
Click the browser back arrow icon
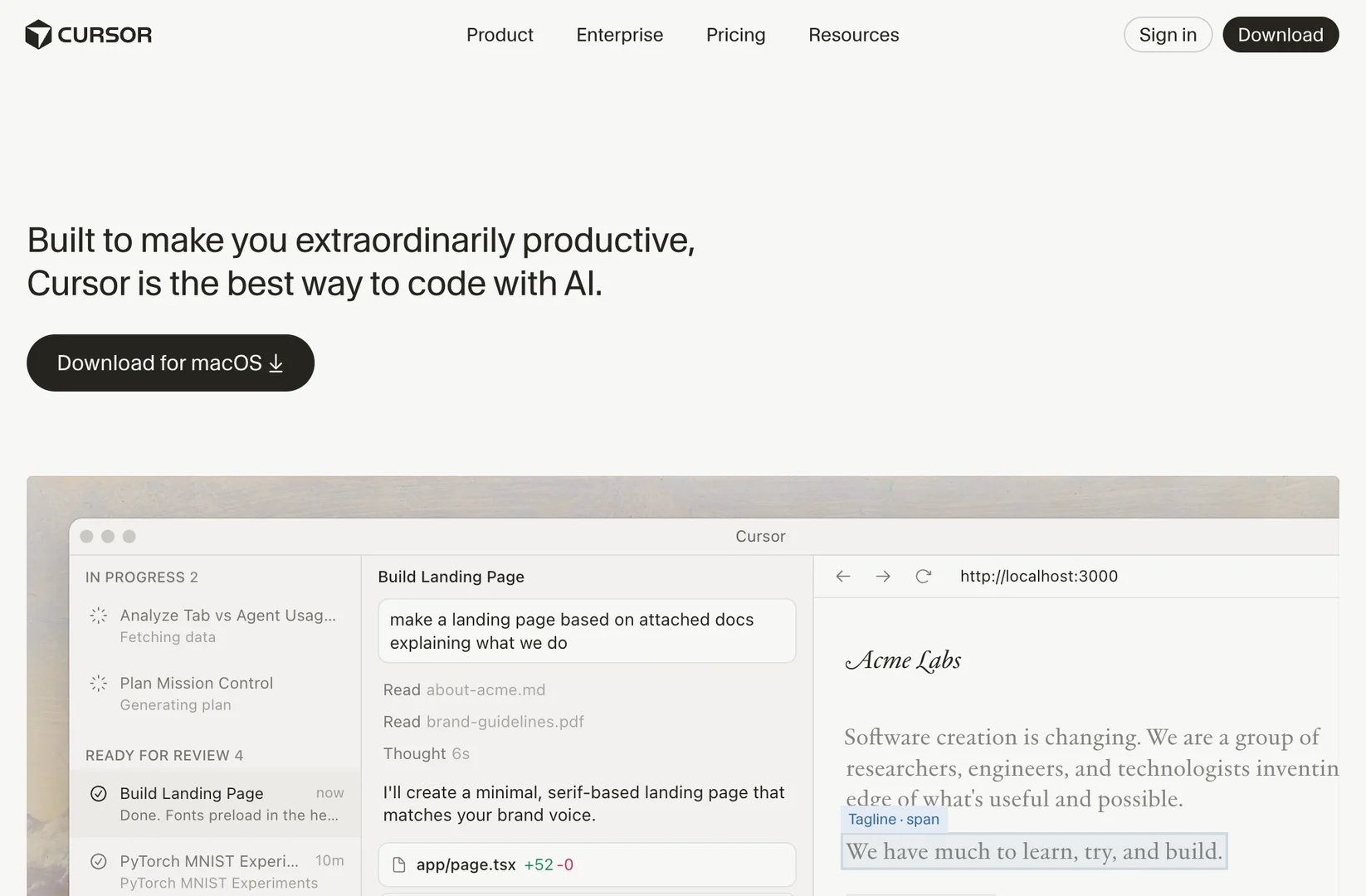843,577
